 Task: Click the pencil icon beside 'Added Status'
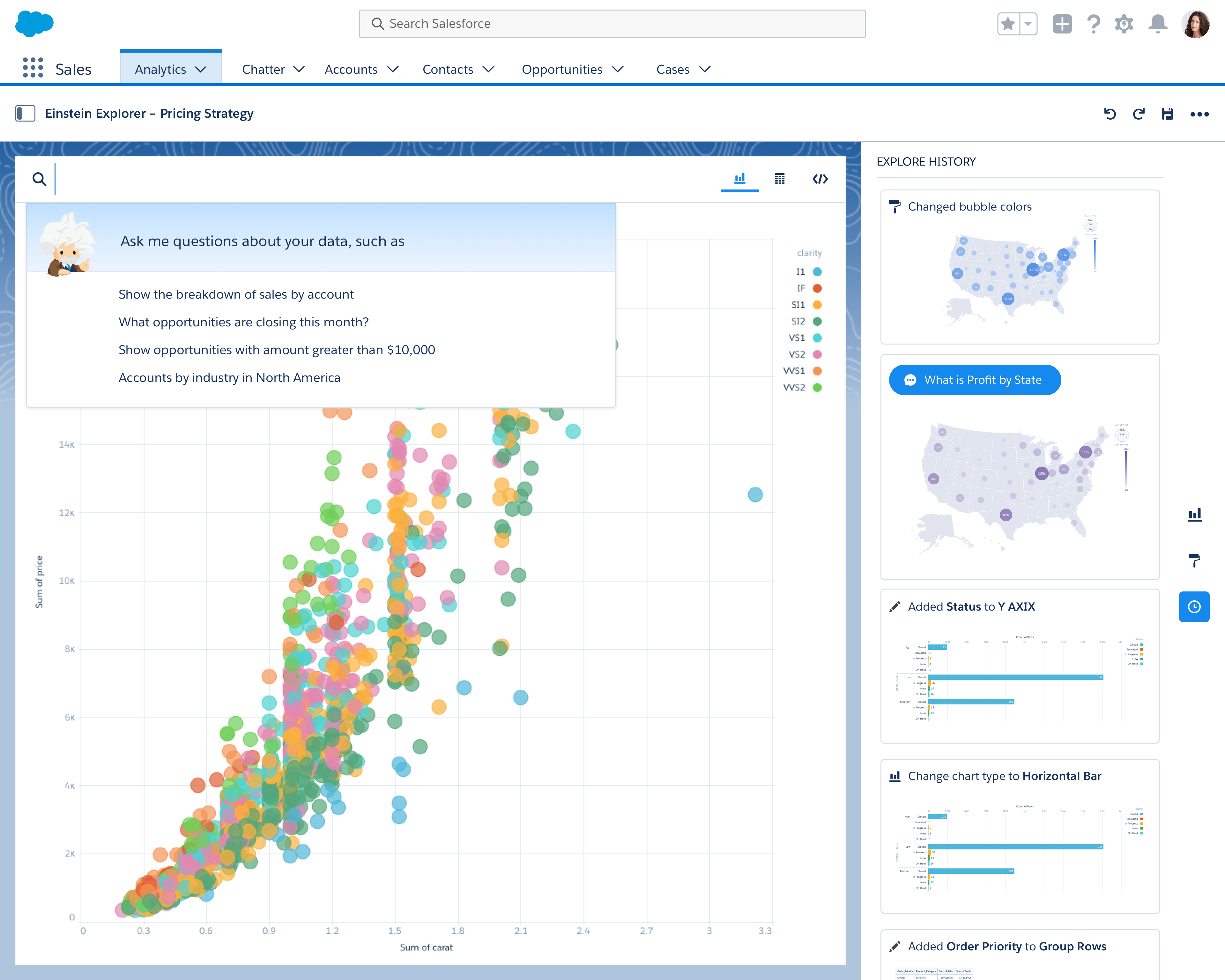pyautogui.click(x=894, y=607)
